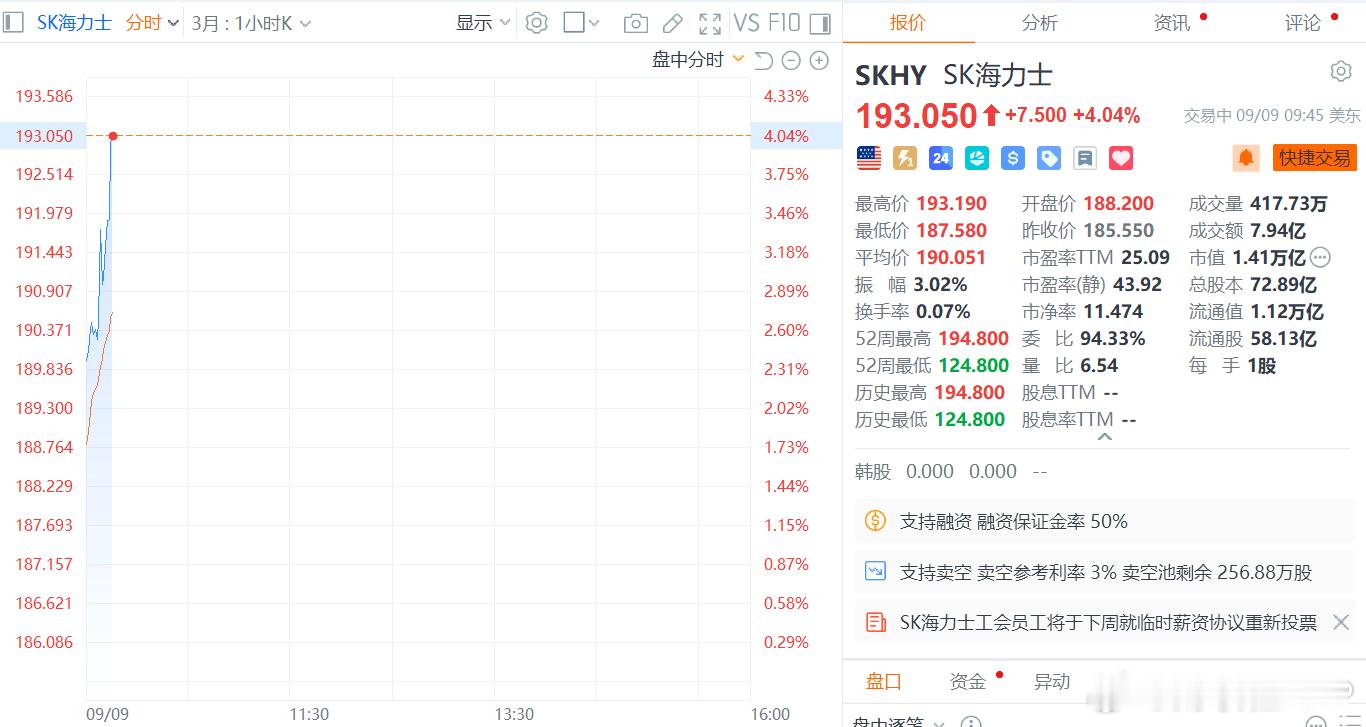This screenshot has height=727, width=1366.
Task: Open the 显示 display options dropdown
Action: pos(483,22)
